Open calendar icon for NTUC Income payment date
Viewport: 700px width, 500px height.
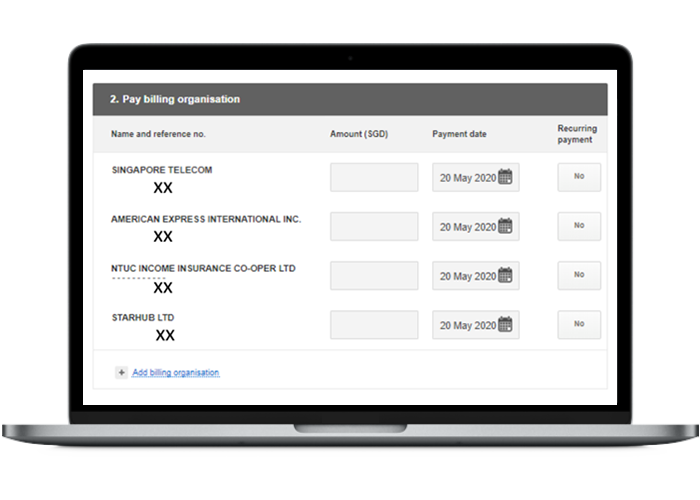505,275
